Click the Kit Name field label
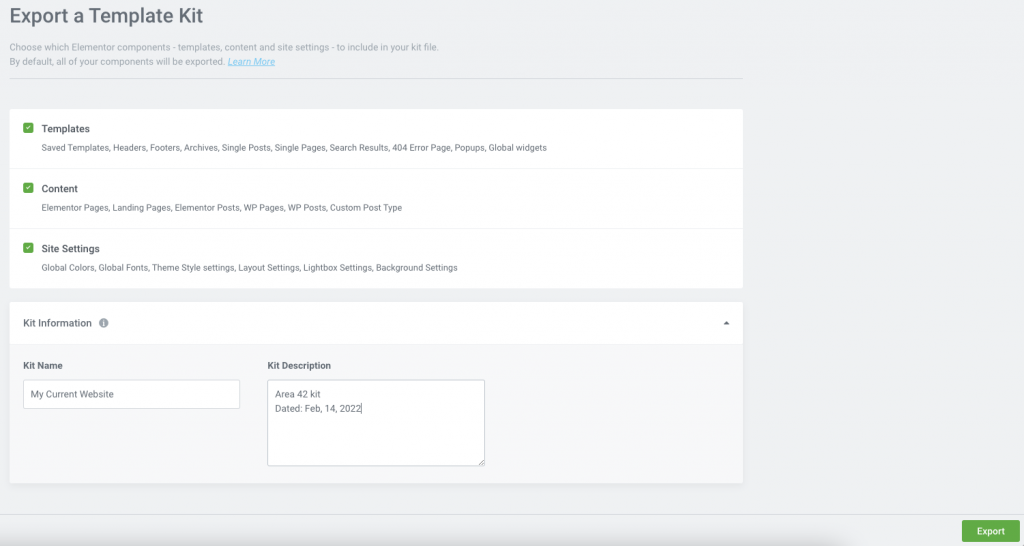The image size is (1024, 546). tap(43, 366)
